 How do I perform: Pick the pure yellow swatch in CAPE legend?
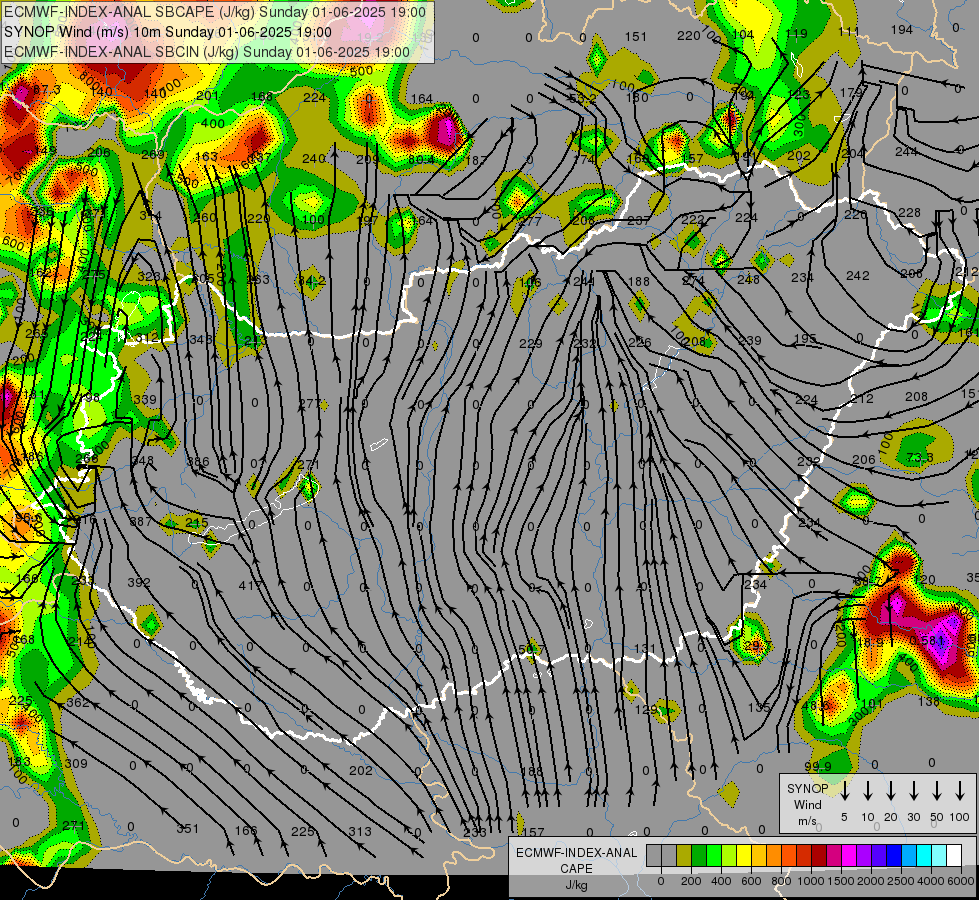point(744,856)
